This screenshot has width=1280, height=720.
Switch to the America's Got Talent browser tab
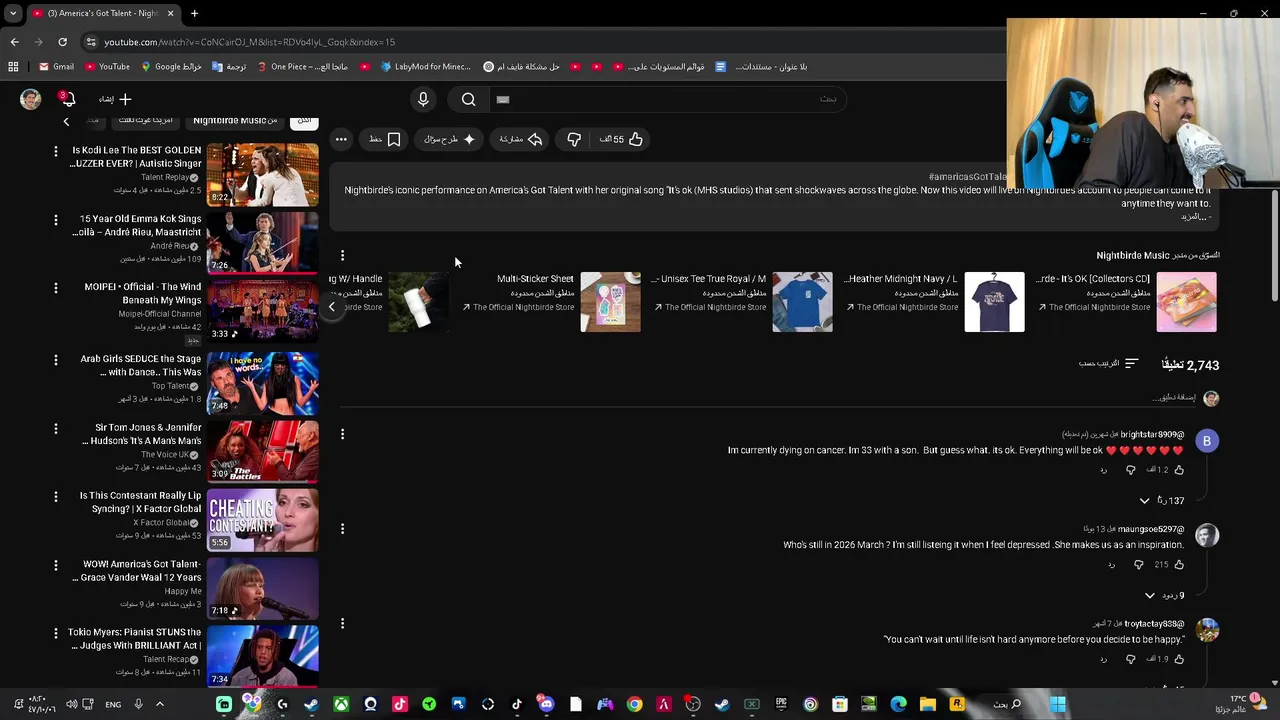coord(103,13)
